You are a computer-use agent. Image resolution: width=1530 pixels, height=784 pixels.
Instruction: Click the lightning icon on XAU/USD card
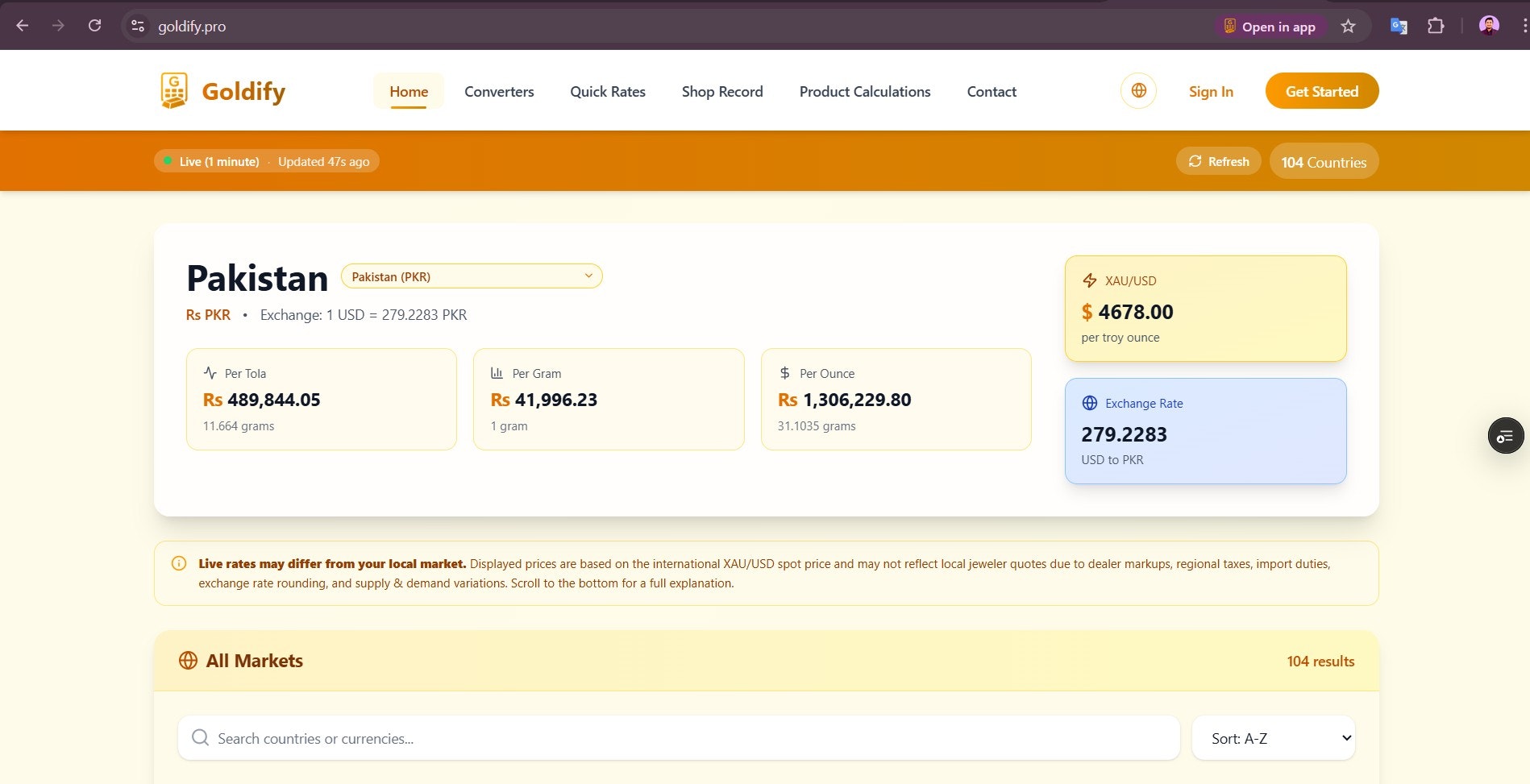click(1089, 280)
